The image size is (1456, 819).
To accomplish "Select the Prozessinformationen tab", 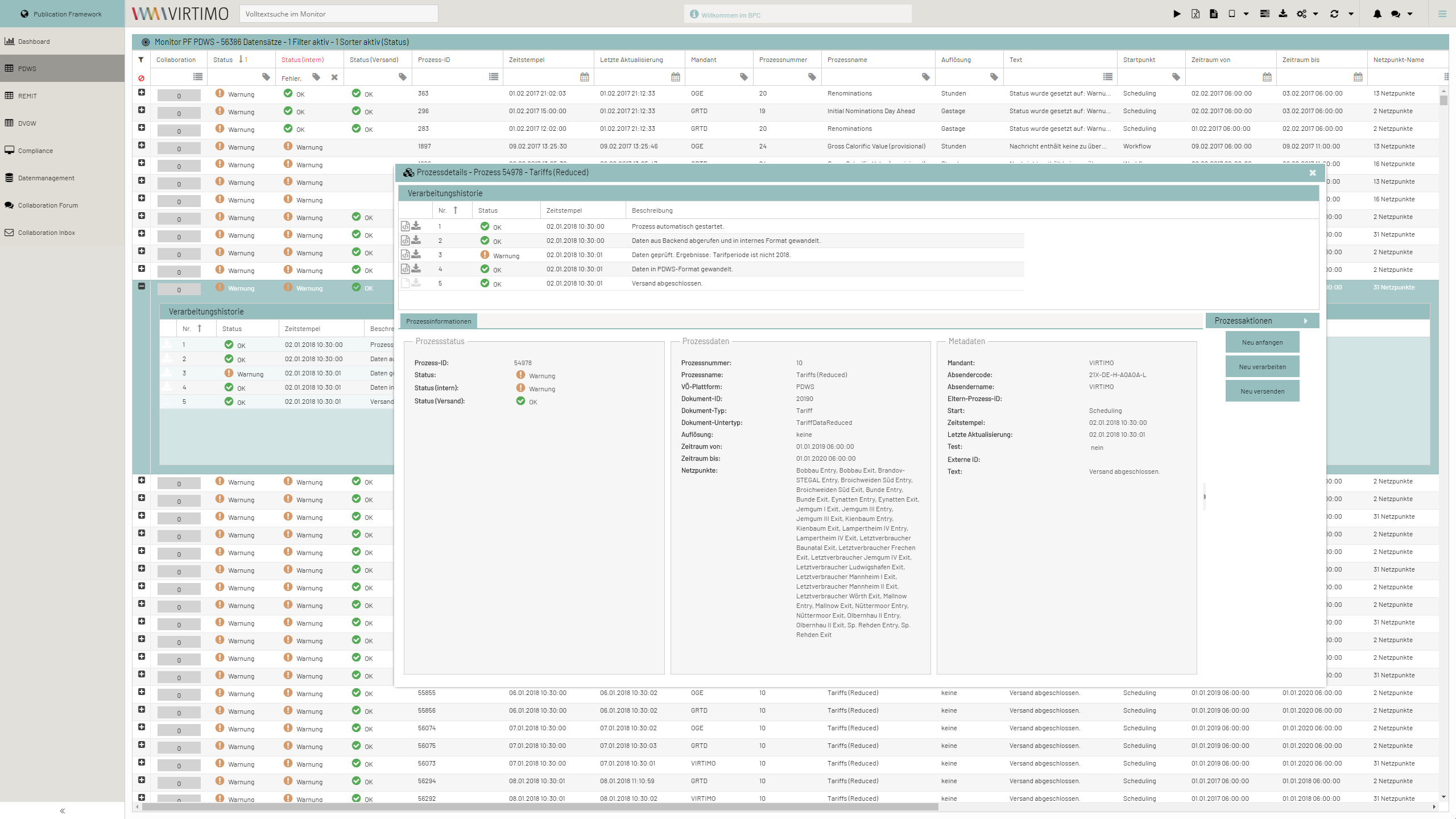I will pos(439,321).
